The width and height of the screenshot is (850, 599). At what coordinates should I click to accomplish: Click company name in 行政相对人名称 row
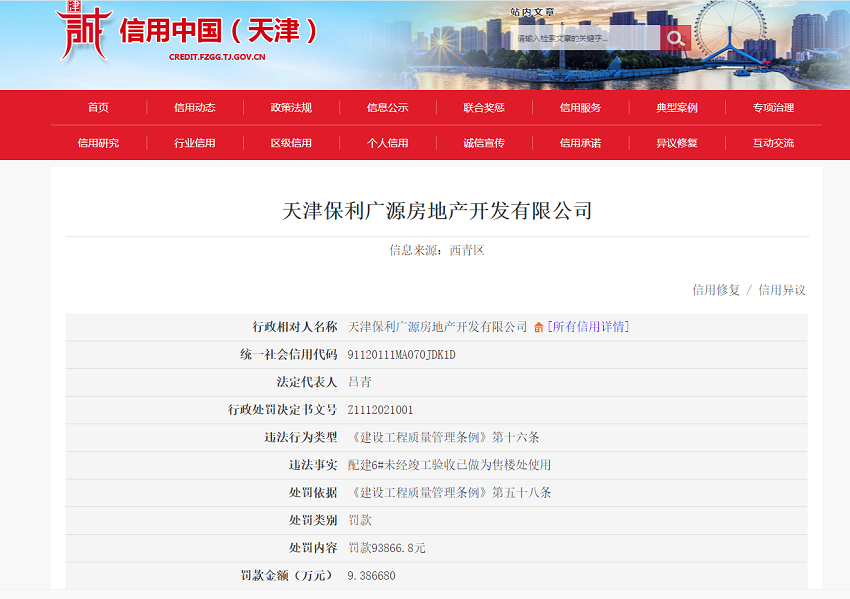[437, 327]
